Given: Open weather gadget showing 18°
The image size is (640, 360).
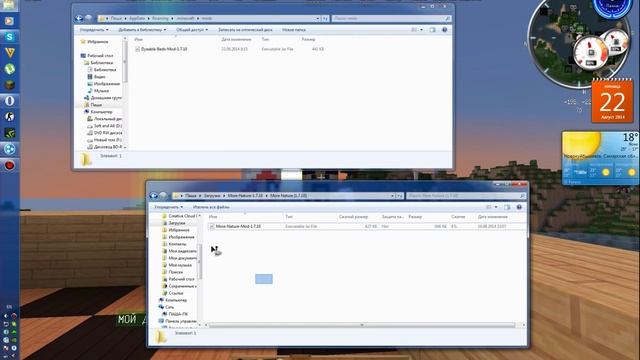Looking at the screenshot, I should [x=600, y=158].
